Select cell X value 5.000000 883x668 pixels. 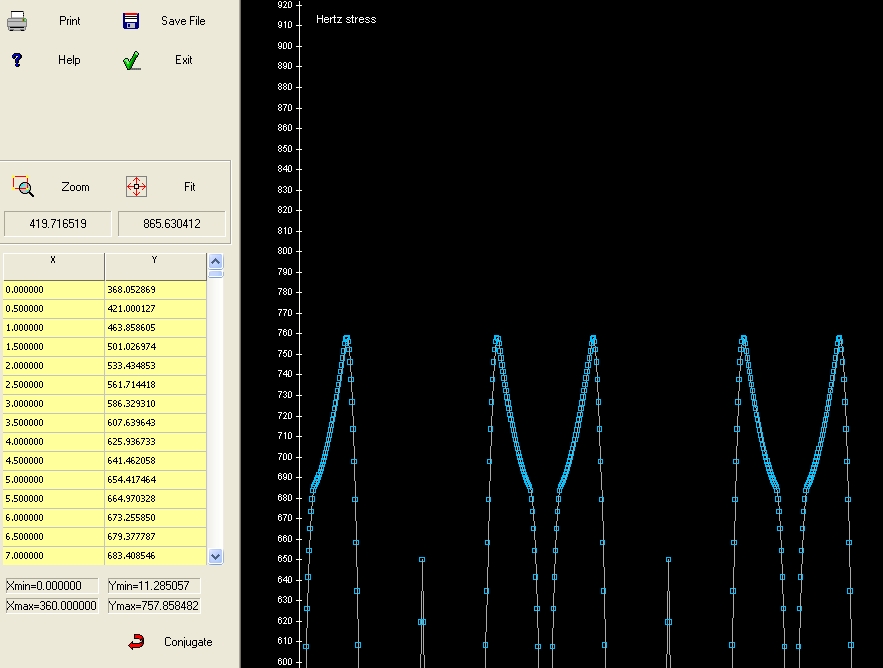(x=53, y=480)
